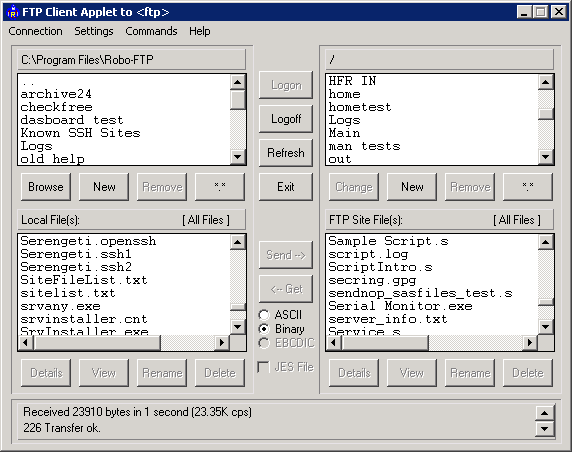This screenshot has height=452, width=572.
Task: Click left arrow of local files horizontal scrollbar
Action: click(25, 343)
